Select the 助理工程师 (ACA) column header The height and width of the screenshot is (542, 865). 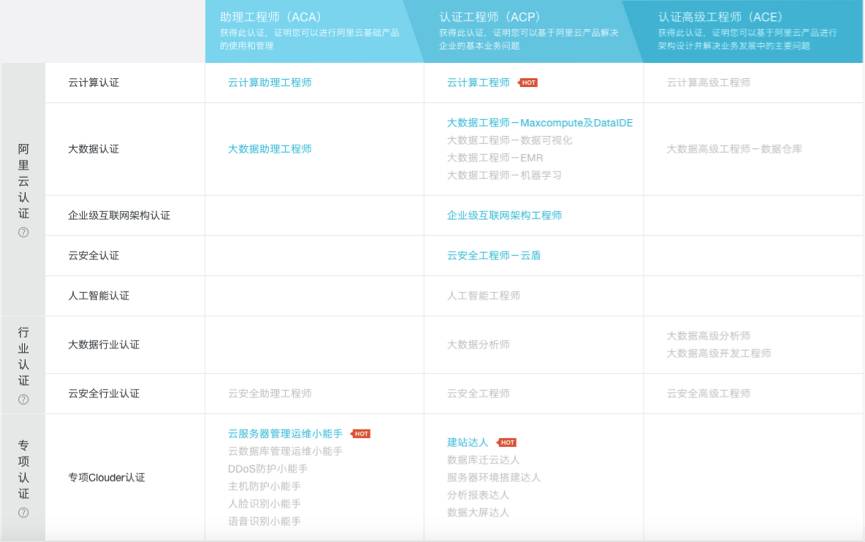click(x=314, y=31)
